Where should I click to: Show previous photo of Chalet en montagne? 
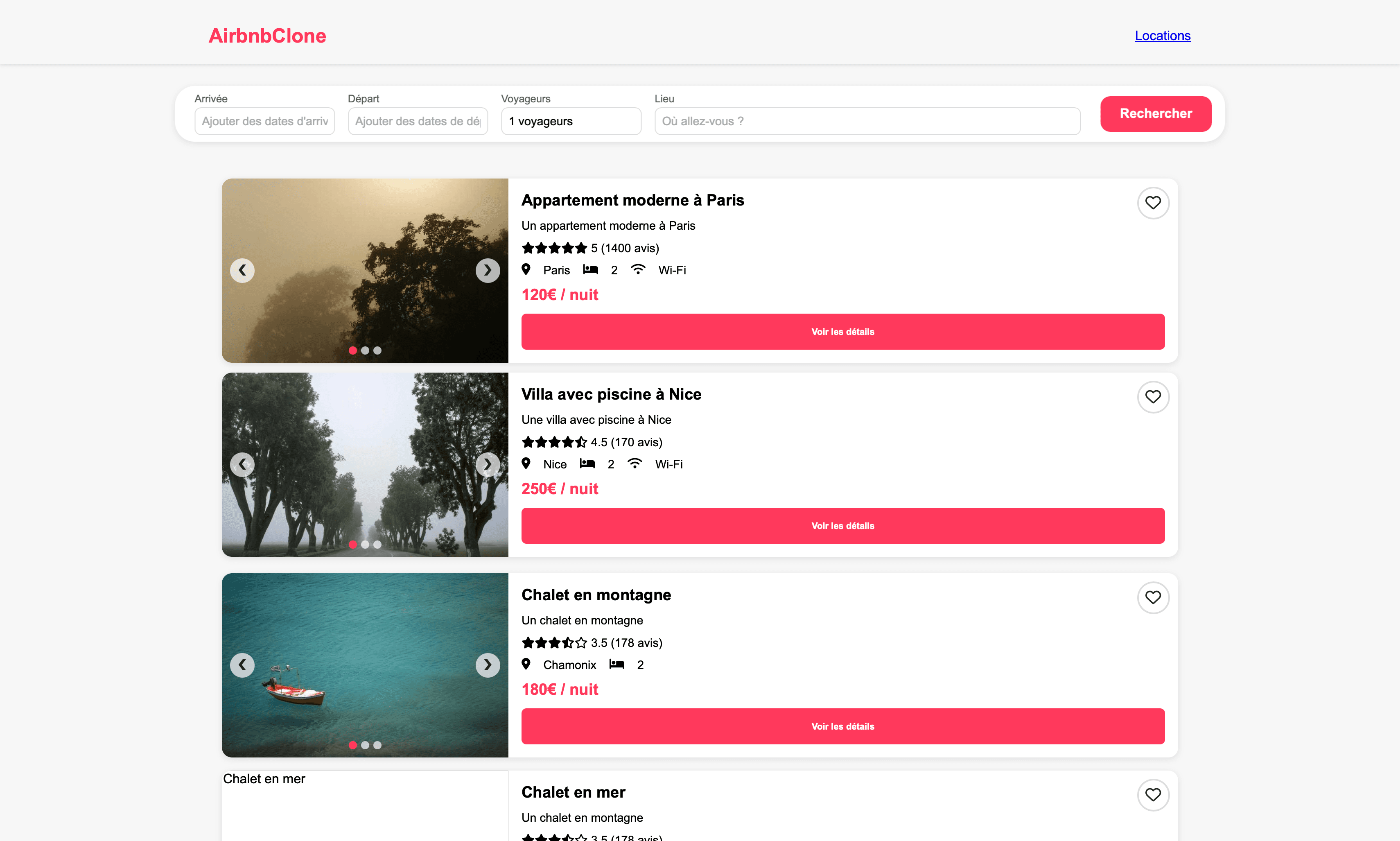click(x=242, y=665)
